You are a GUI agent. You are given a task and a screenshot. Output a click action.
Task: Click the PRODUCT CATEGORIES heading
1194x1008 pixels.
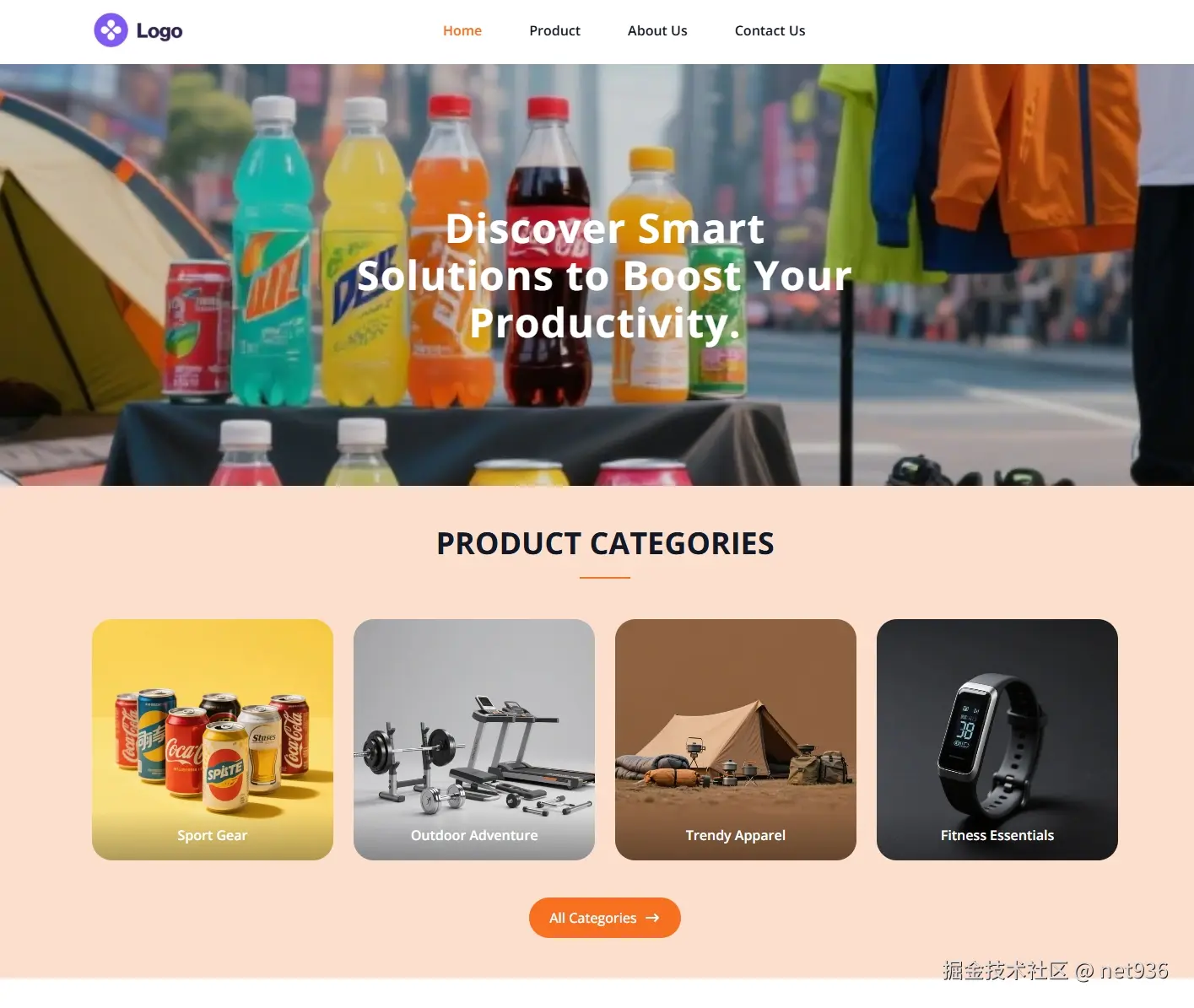(x=605, y=543)
